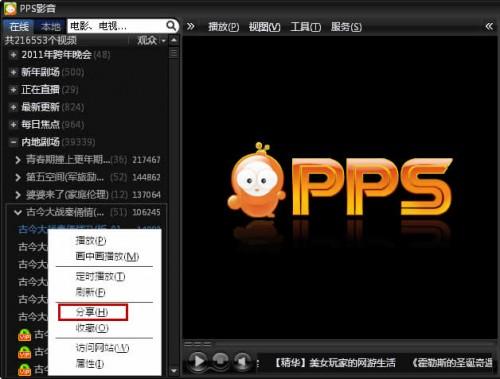This screenshot has height=379, width=500.
Task: Click the playback progress bar under the video
Action: (x=339, y=343)
